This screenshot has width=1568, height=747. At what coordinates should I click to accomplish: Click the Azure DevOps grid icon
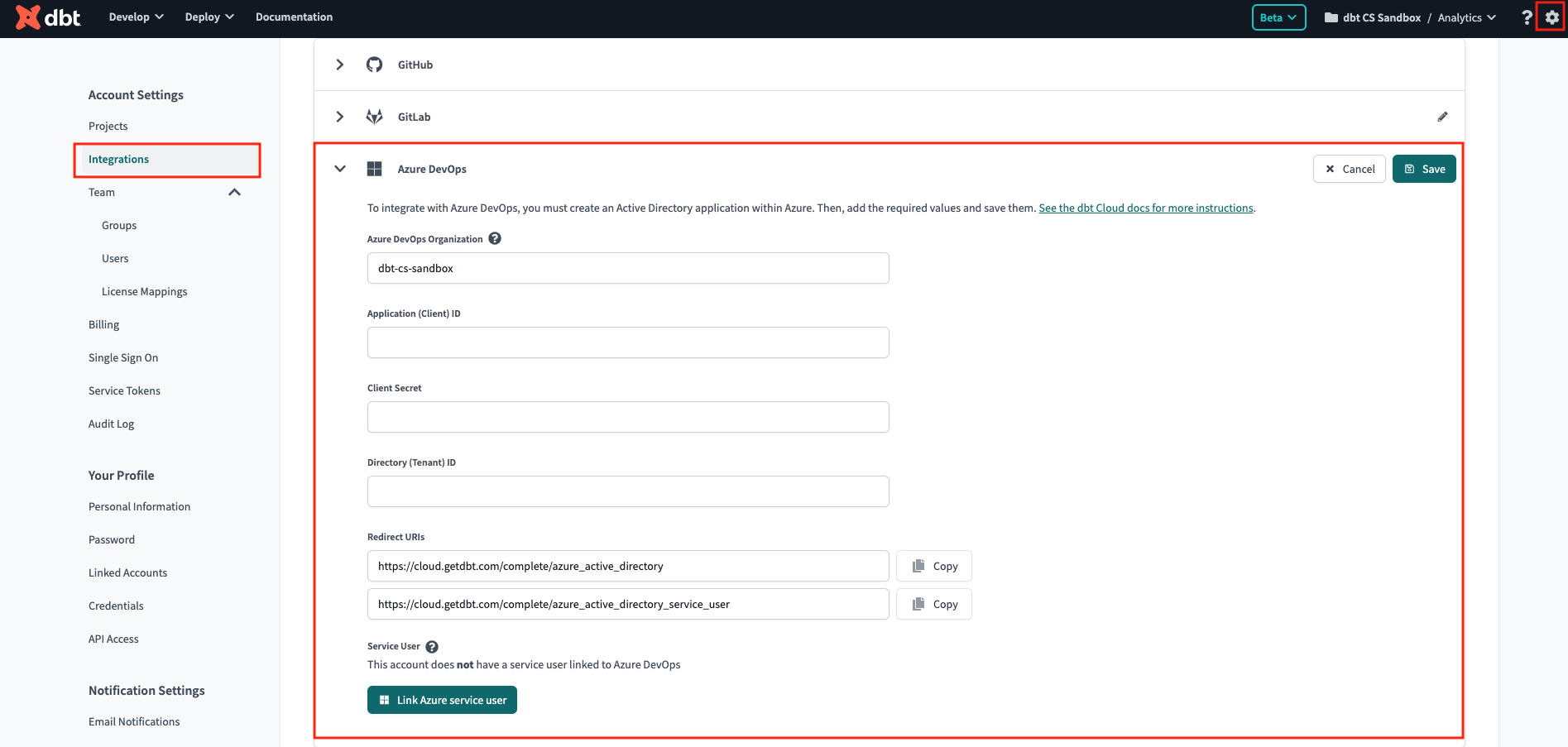coord(374,168)
